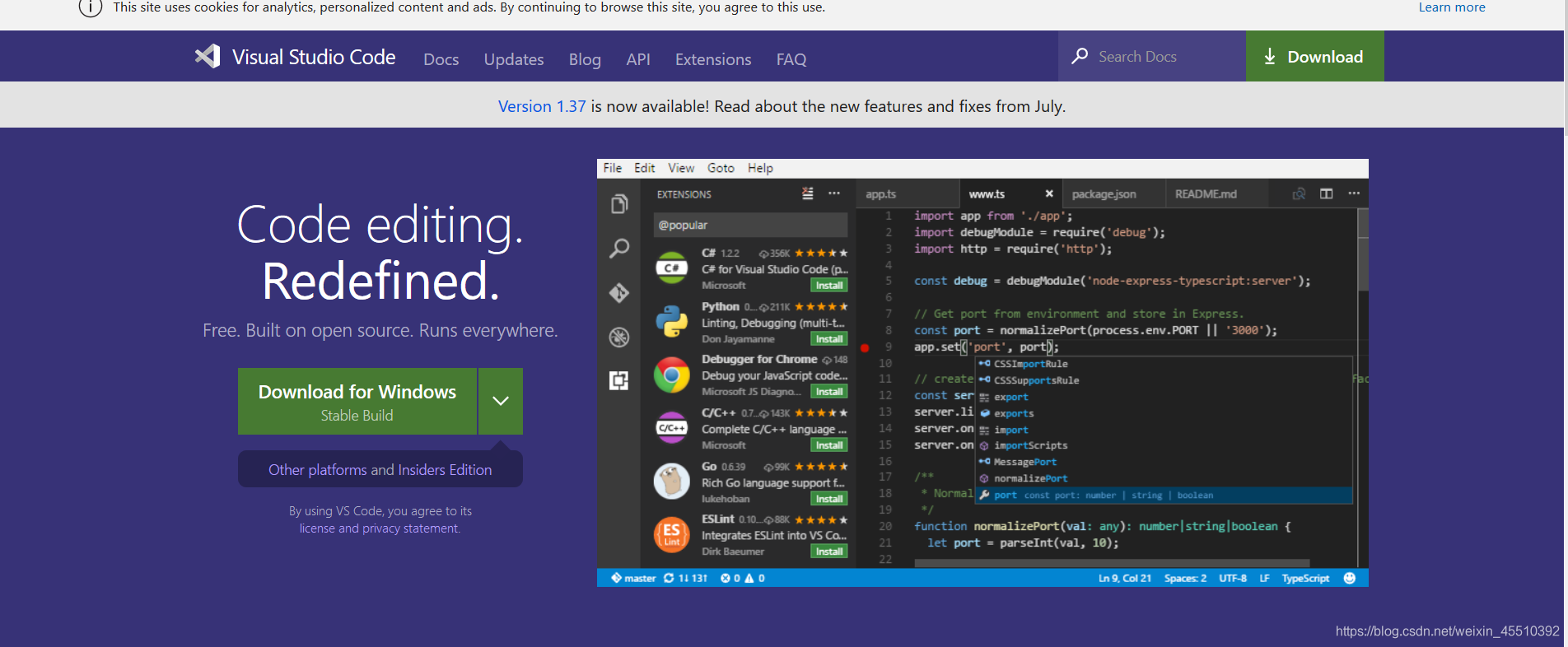Click the editor more actions ellipsis icon
This screenshot has height=647, width=1568.
(x=1354, y=193)
